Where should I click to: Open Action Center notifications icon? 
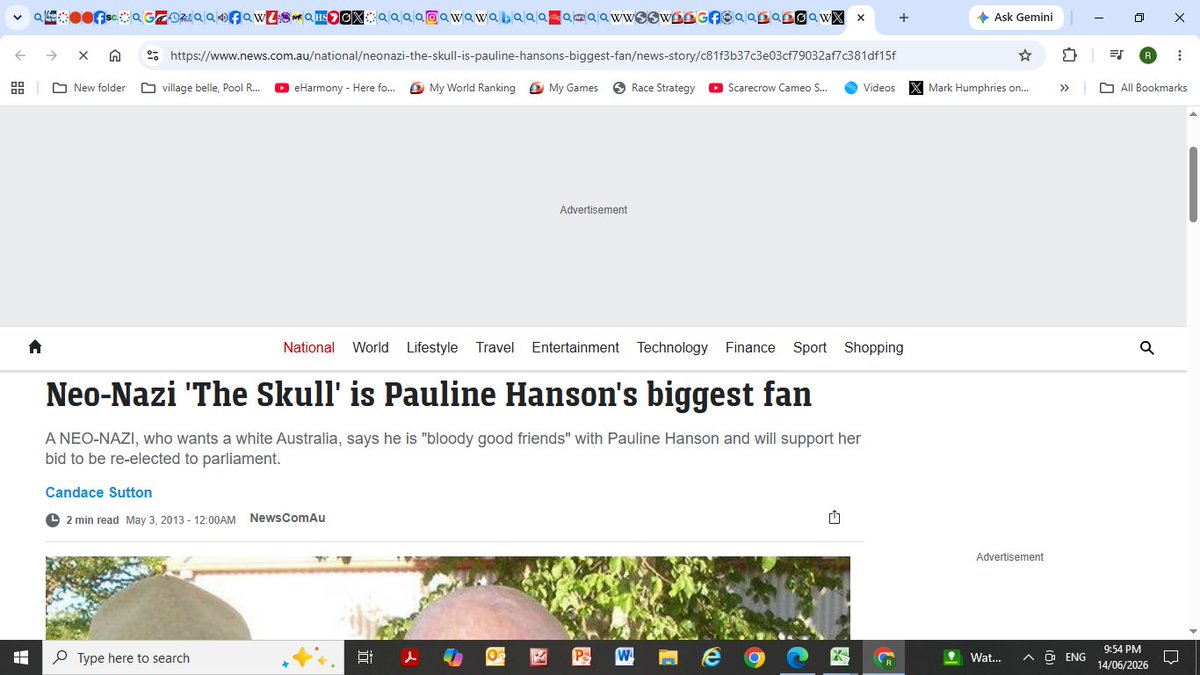[x=1169, y=657]
